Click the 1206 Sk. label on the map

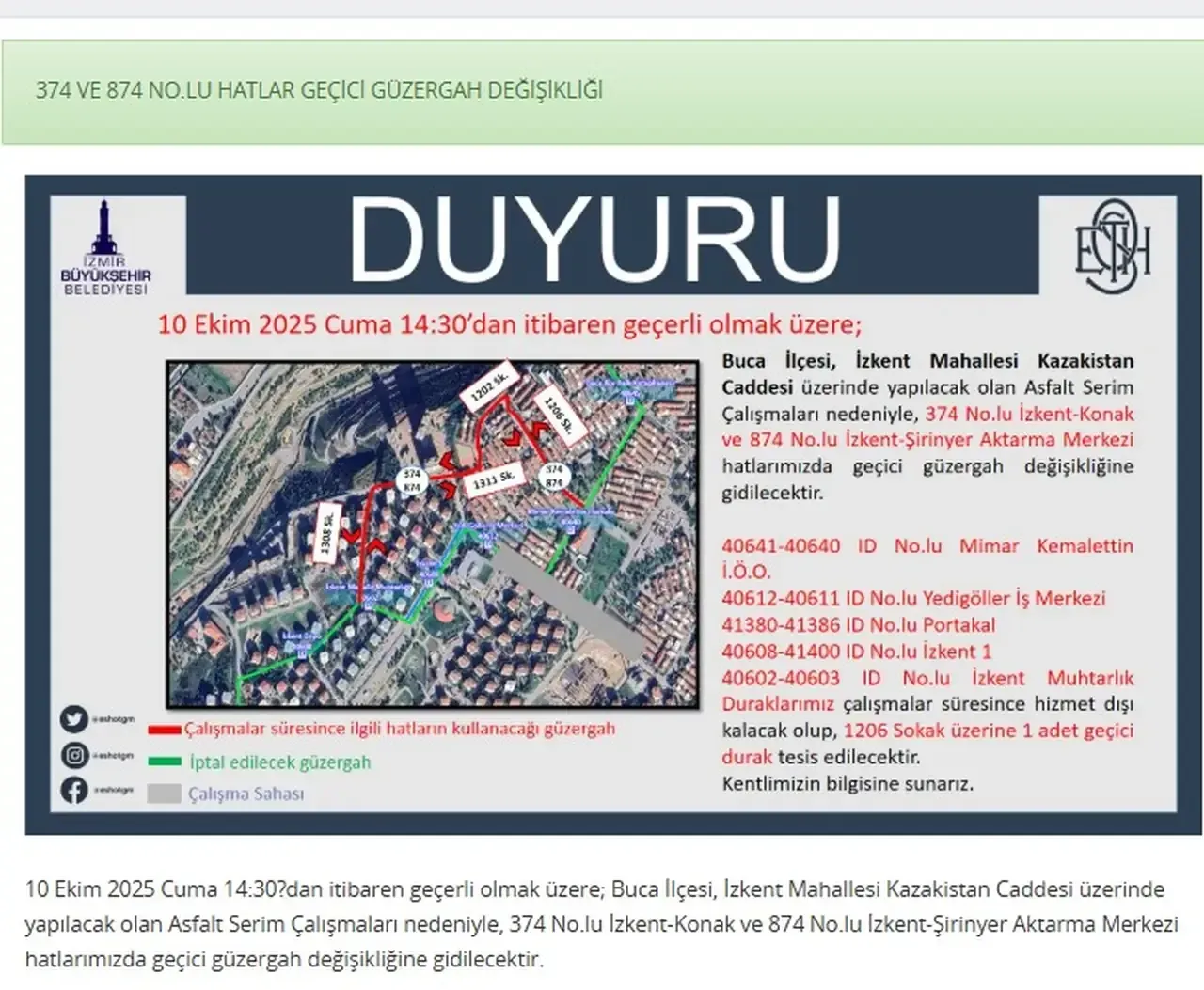560,414
